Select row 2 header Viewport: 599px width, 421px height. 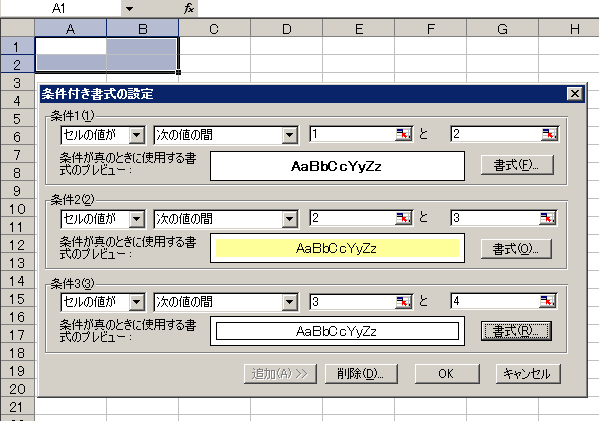coord(17,64)
